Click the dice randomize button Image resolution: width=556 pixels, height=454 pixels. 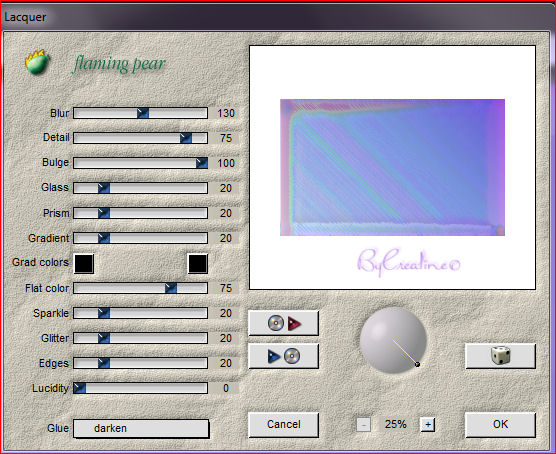(x=500, y=356)
